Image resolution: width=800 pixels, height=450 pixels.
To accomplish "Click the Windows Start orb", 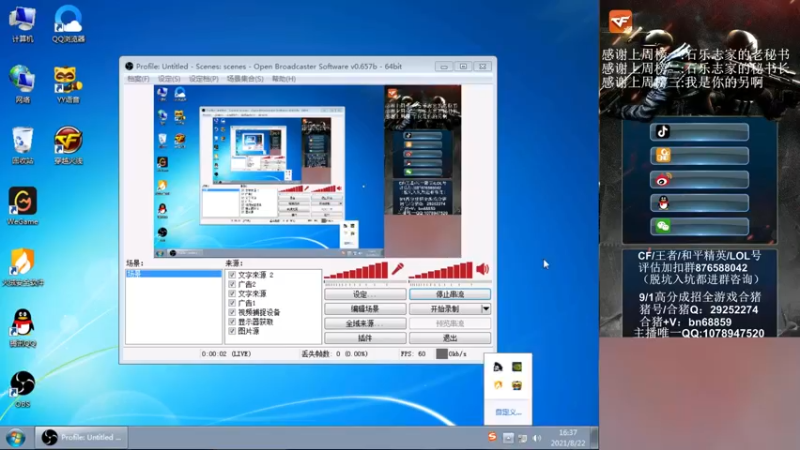I will (16, 438).
